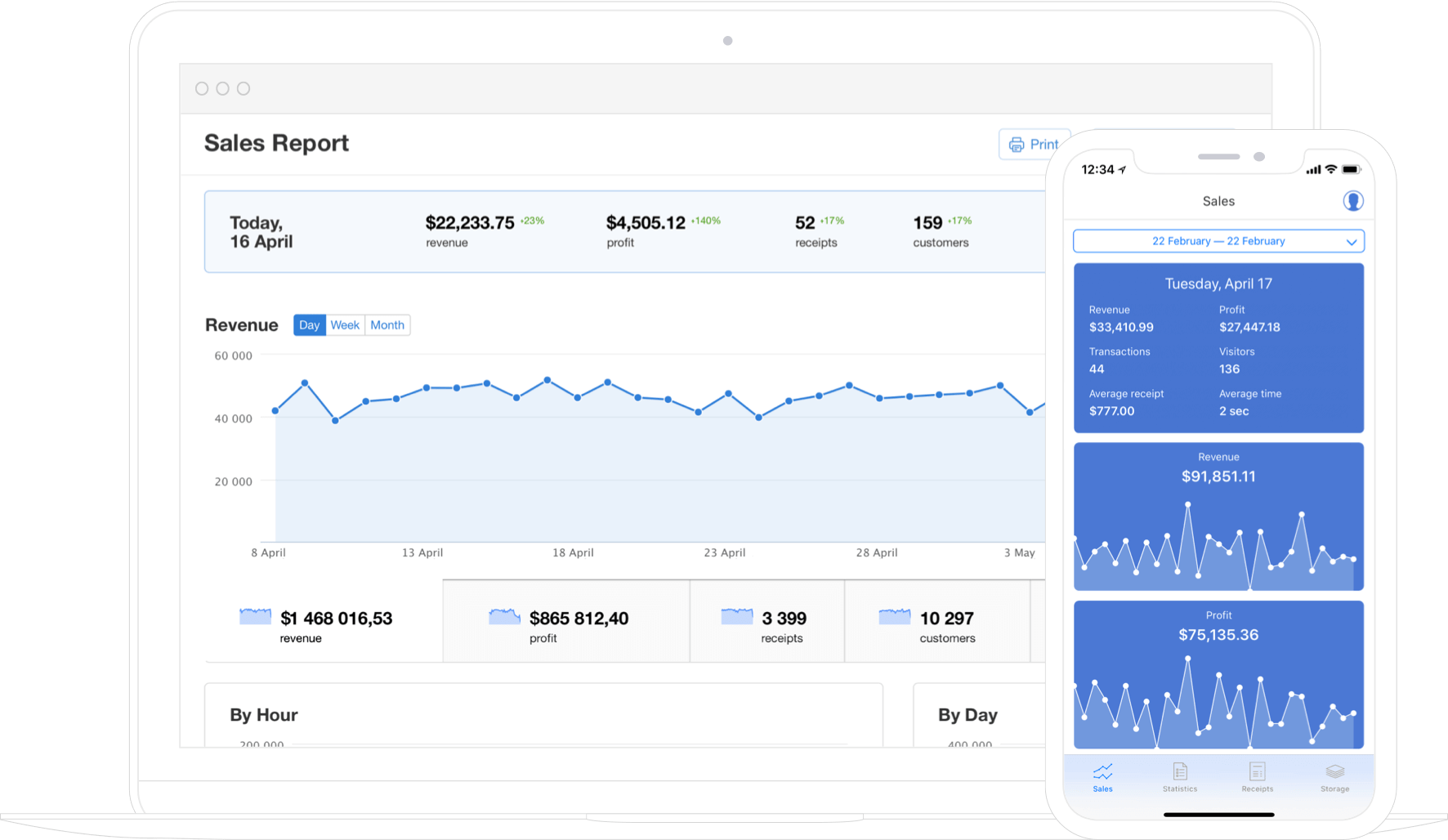
Task: Switch Revenue chart to Week view
Action: (x=345, y=325)
